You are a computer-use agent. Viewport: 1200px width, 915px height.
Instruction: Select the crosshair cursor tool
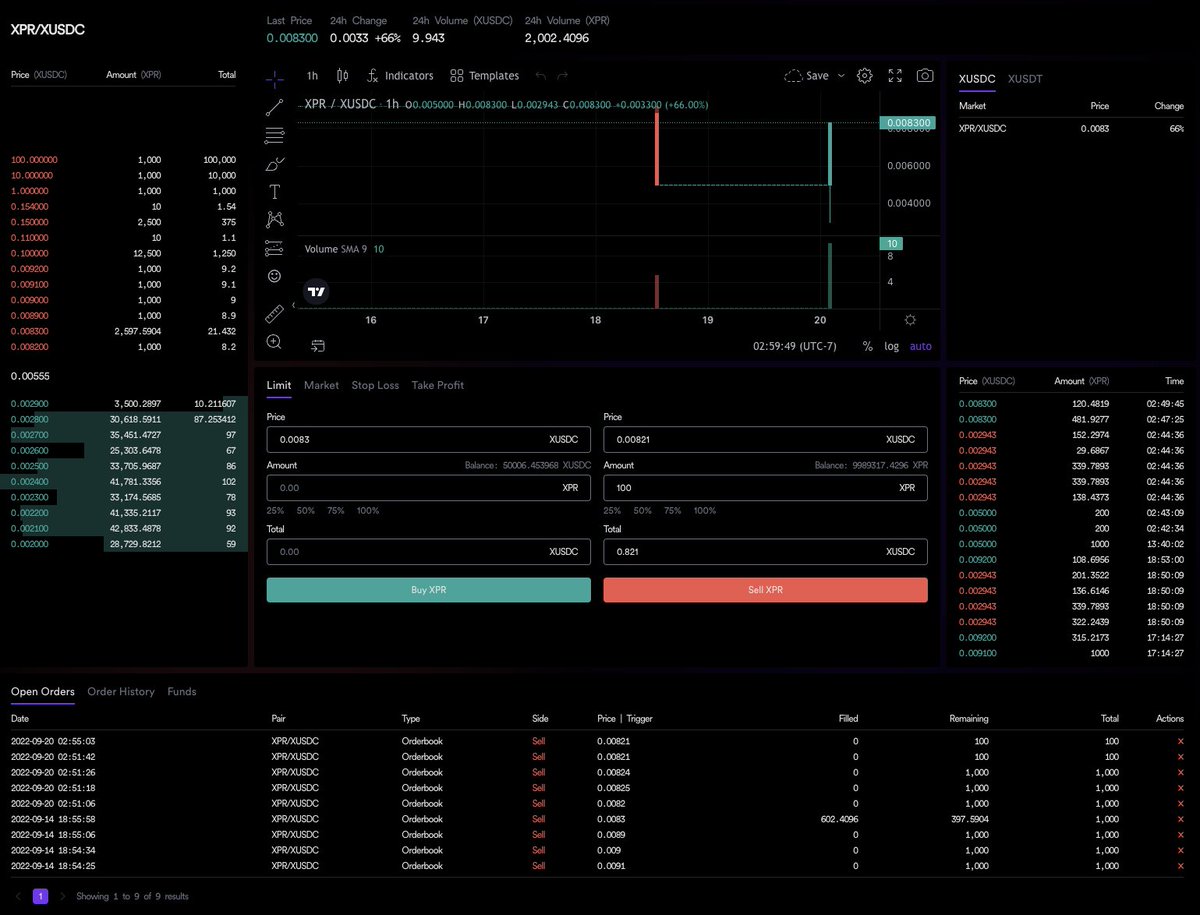pos(275,78)
